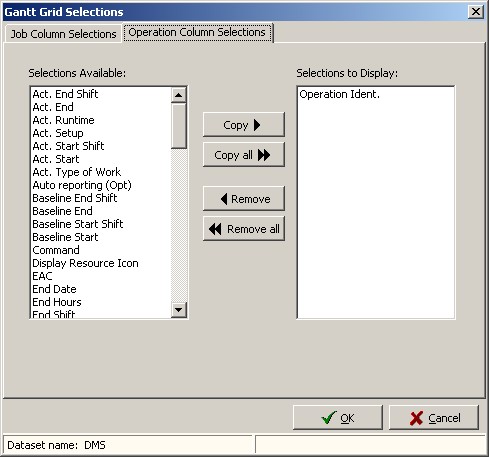Click scrollbar down arrow in available list
The height and width of the screenshot is (457, 489).
click(x=179, y=310)
